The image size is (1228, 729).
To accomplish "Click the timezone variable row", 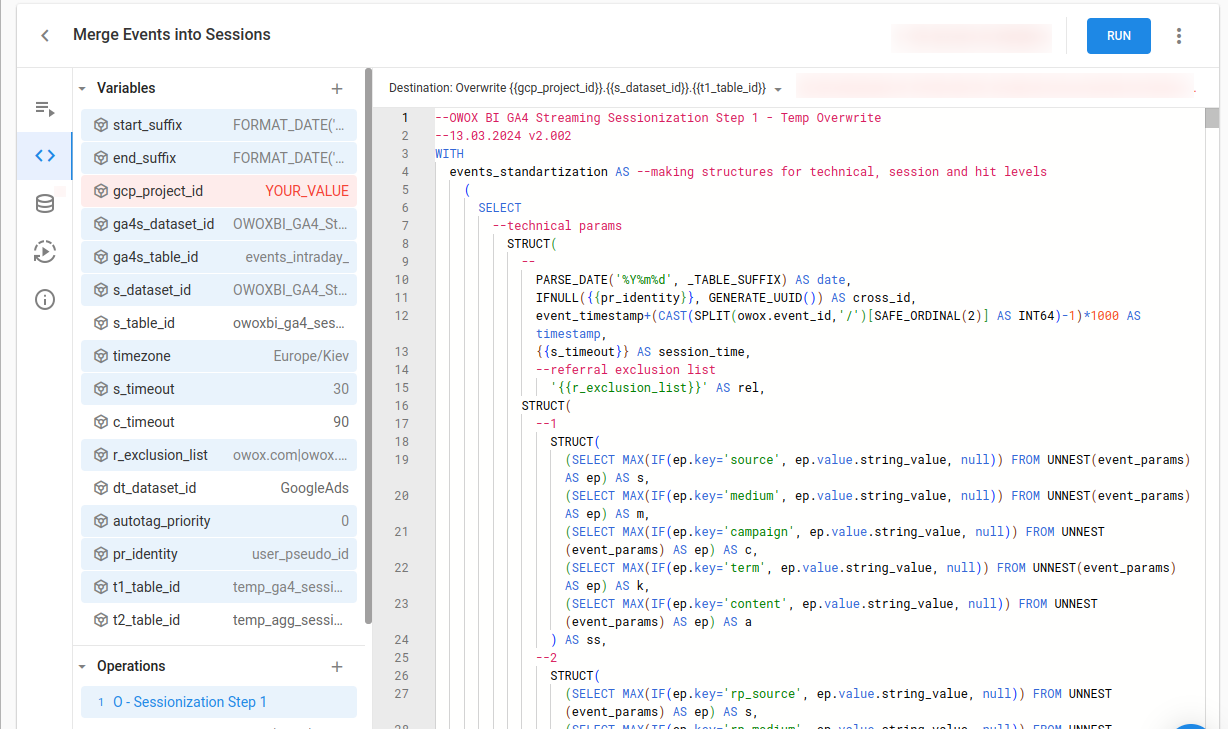I will click(x=218, y=356).
